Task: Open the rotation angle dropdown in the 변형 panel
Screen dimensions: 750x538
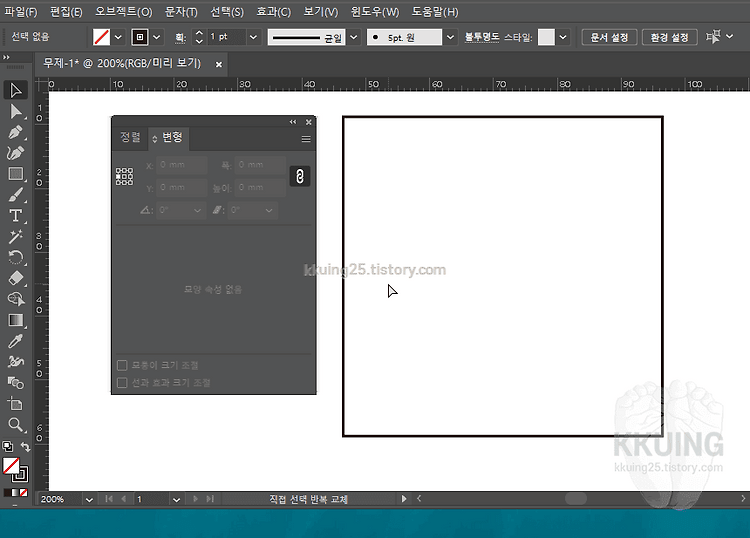Action: pyautogui.click(x=197, y=210)
